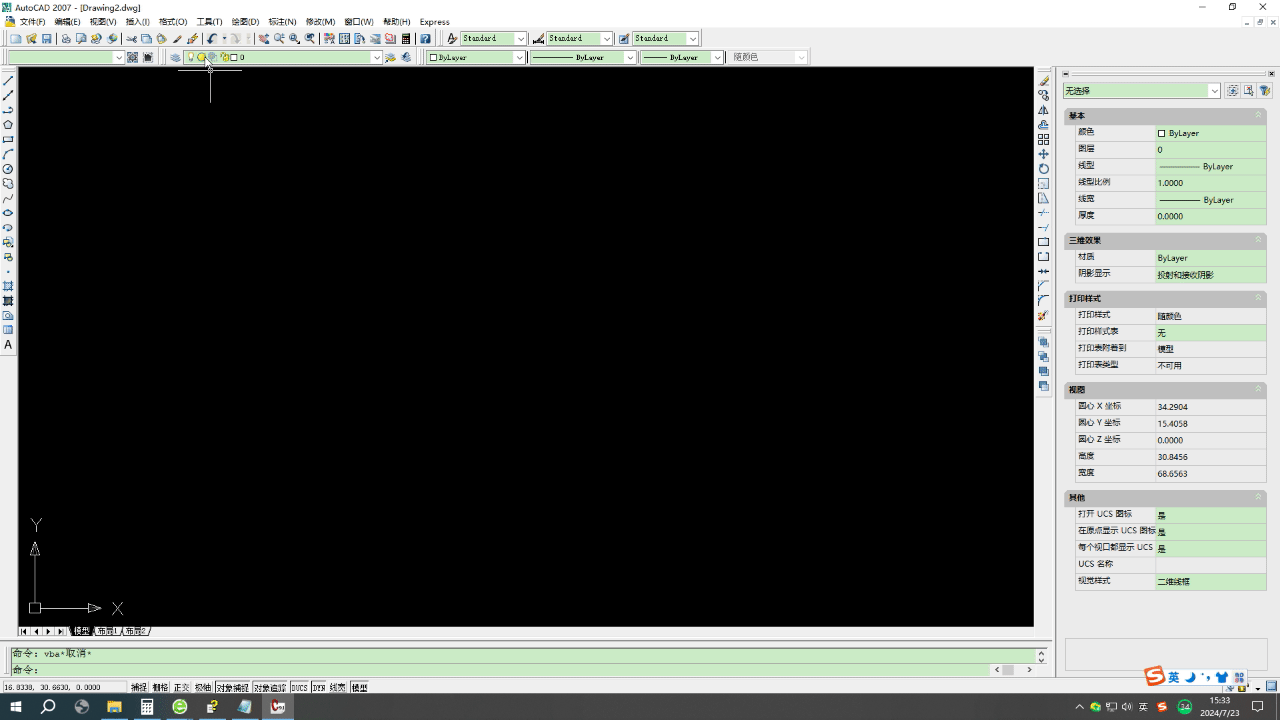Select the Ellipse drawing tool
Image resolution: width=1280 pixels, height=720 pixels.
pos(8,213)
